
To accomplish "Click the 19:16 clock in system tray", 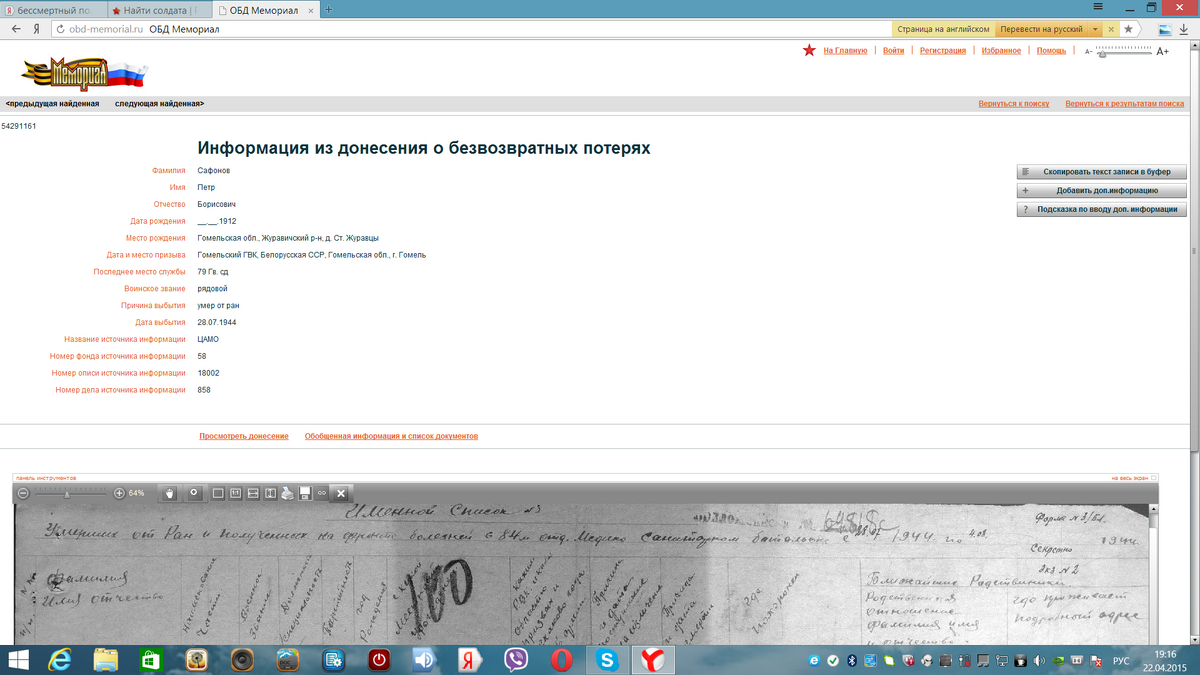I will [x=1164, y=654].
